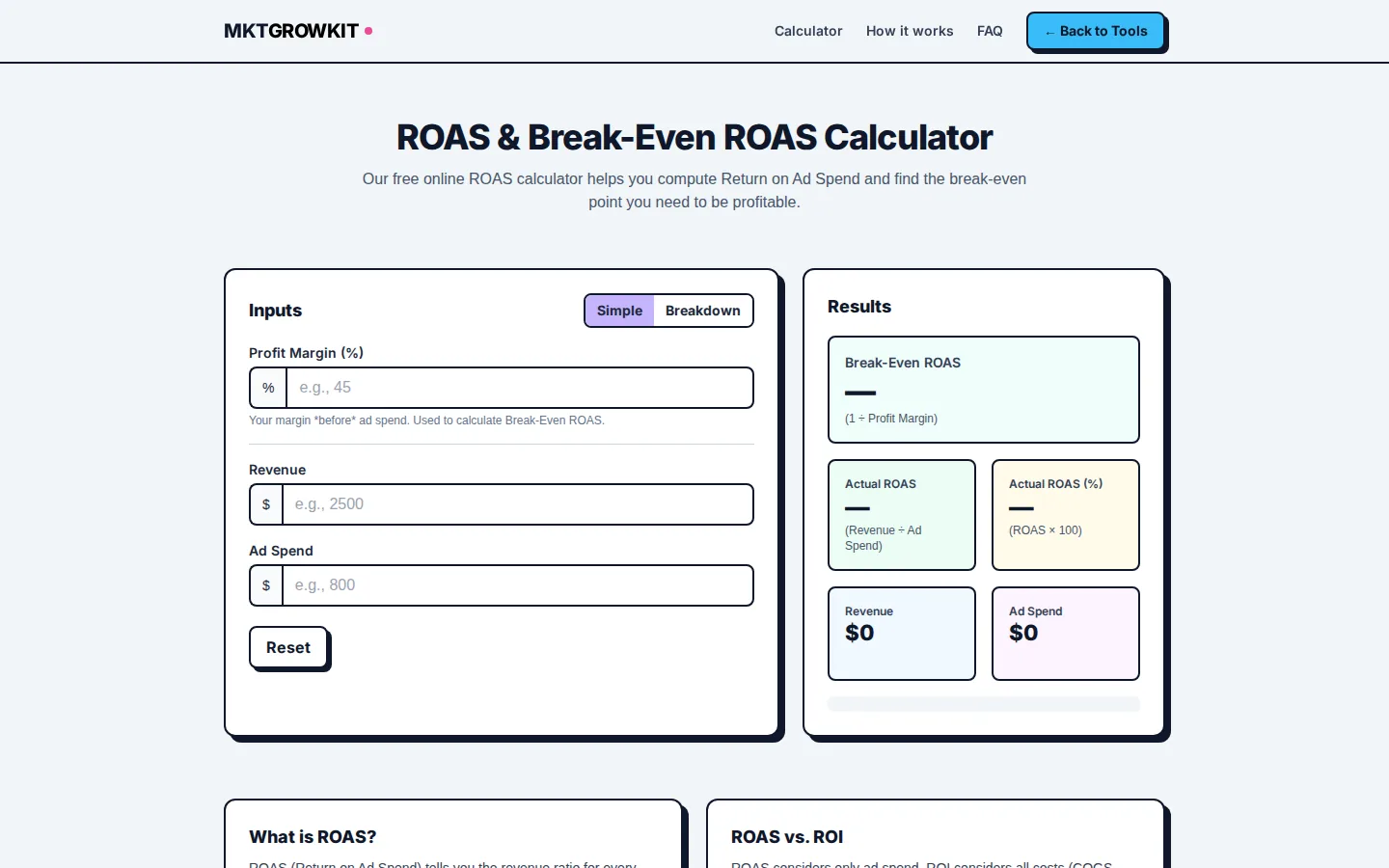This screenshot has height=868, width=1389.
Task: Click the '(1 ÷ Profit Margin)' formula text
Action: (x=891, y=419)
